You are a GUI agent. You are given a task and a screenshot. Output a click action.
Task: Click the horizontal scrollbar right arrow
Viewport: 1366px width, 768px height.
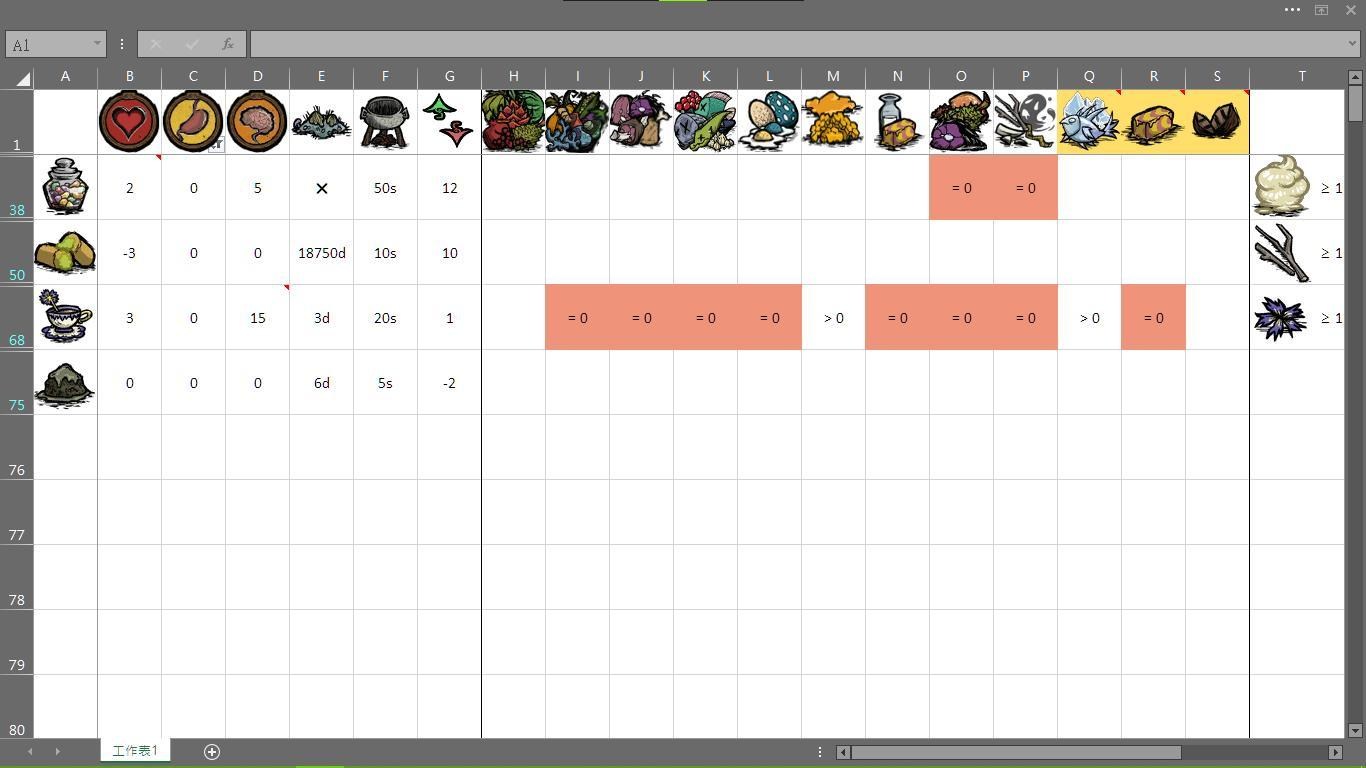coord(1334,752)
